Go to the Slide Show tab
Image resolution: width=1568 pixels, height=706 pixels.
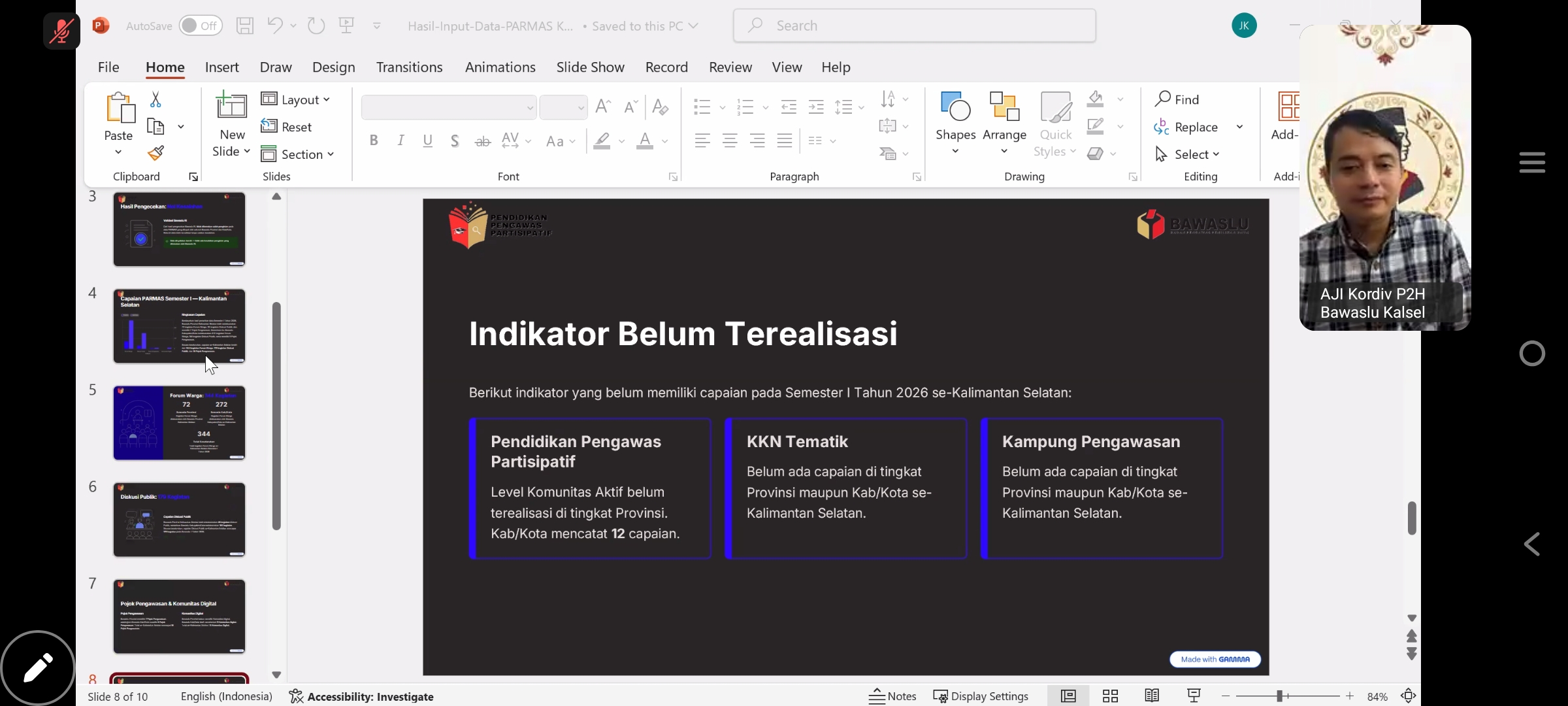(x=590, y=67)
